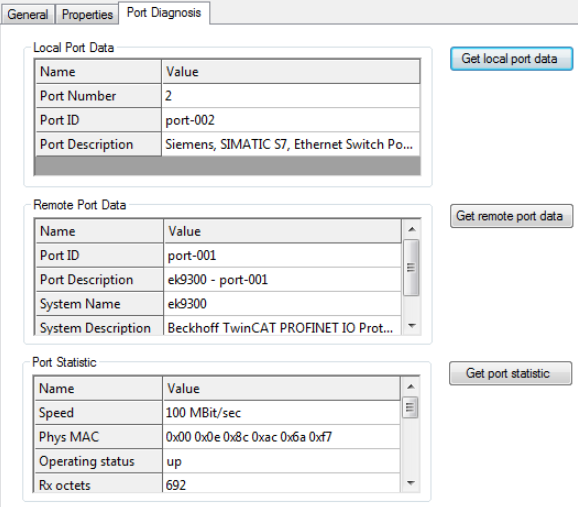
Task: Select the Operating status row label
Action: tap(98, 461)
